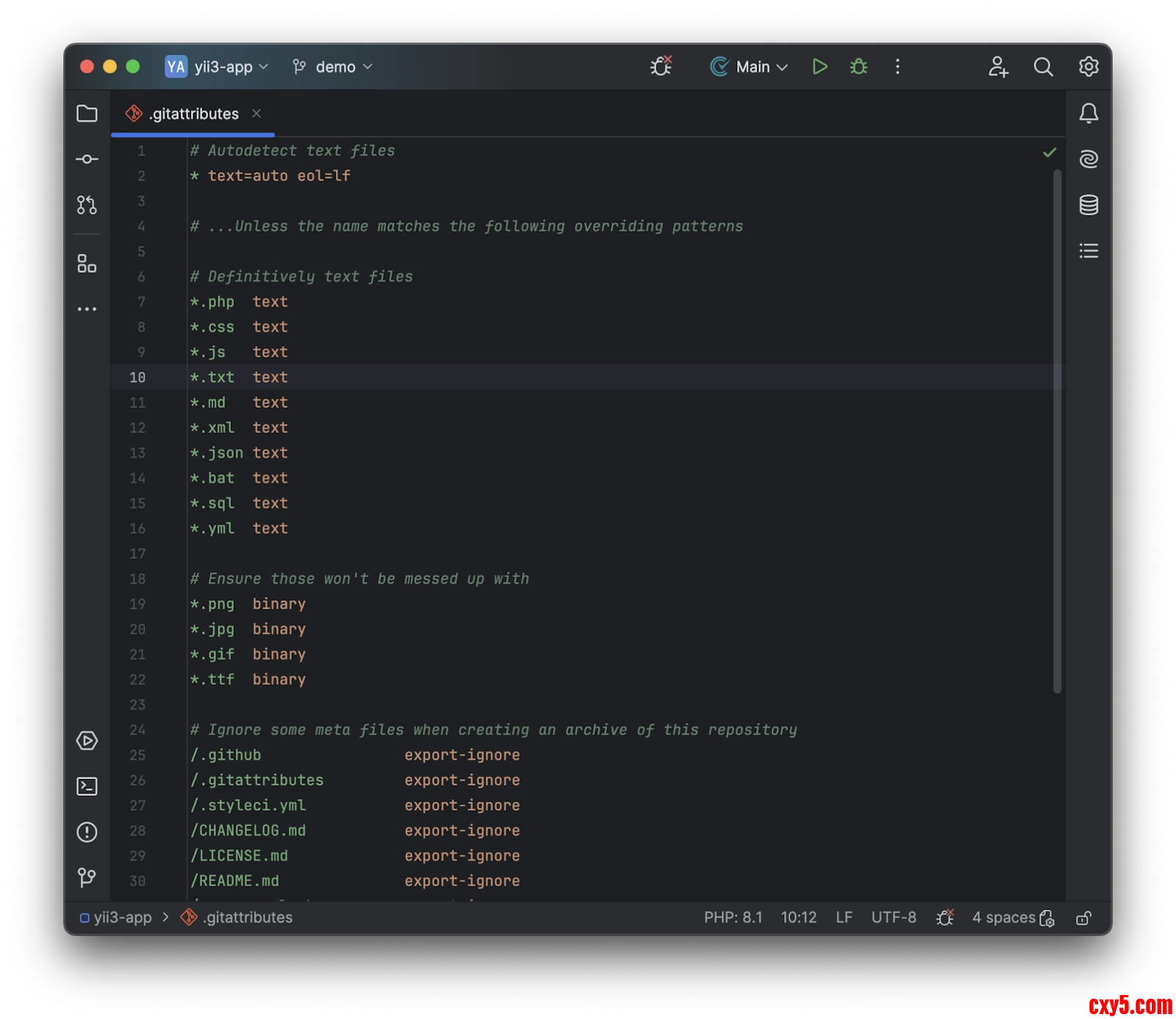This screenshot has height=1020, width=1176.
Task: Close the .gitattributes tab
Action: point(257,113)
